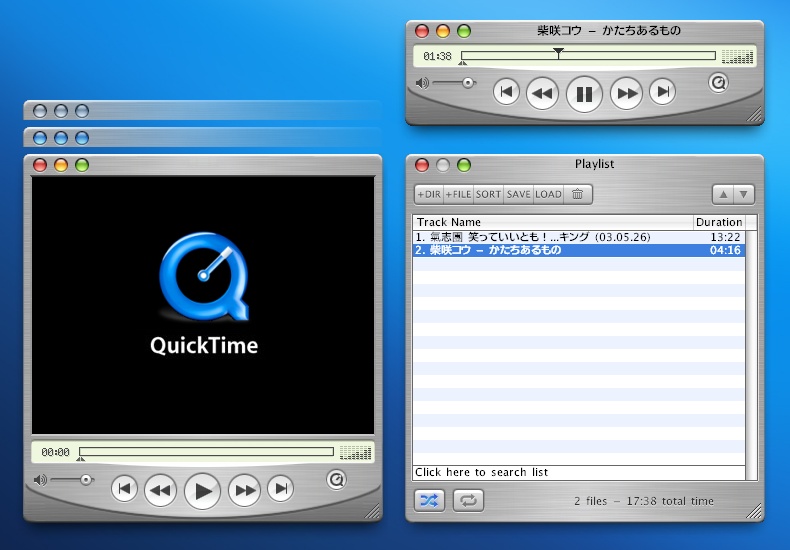This screenshot has width=790, height=550.
Task: Move selected track down with down arrow
Action: pos(744,194)
